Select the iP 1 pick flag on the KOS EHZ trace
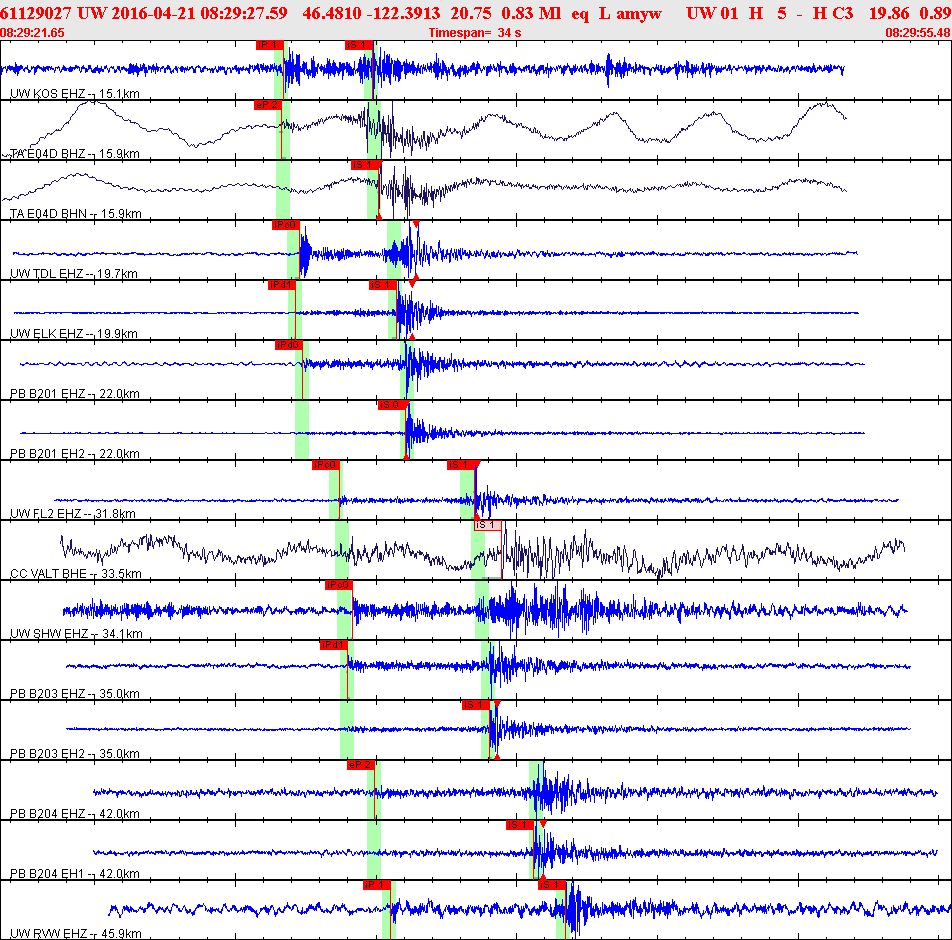 pos(270,45)
